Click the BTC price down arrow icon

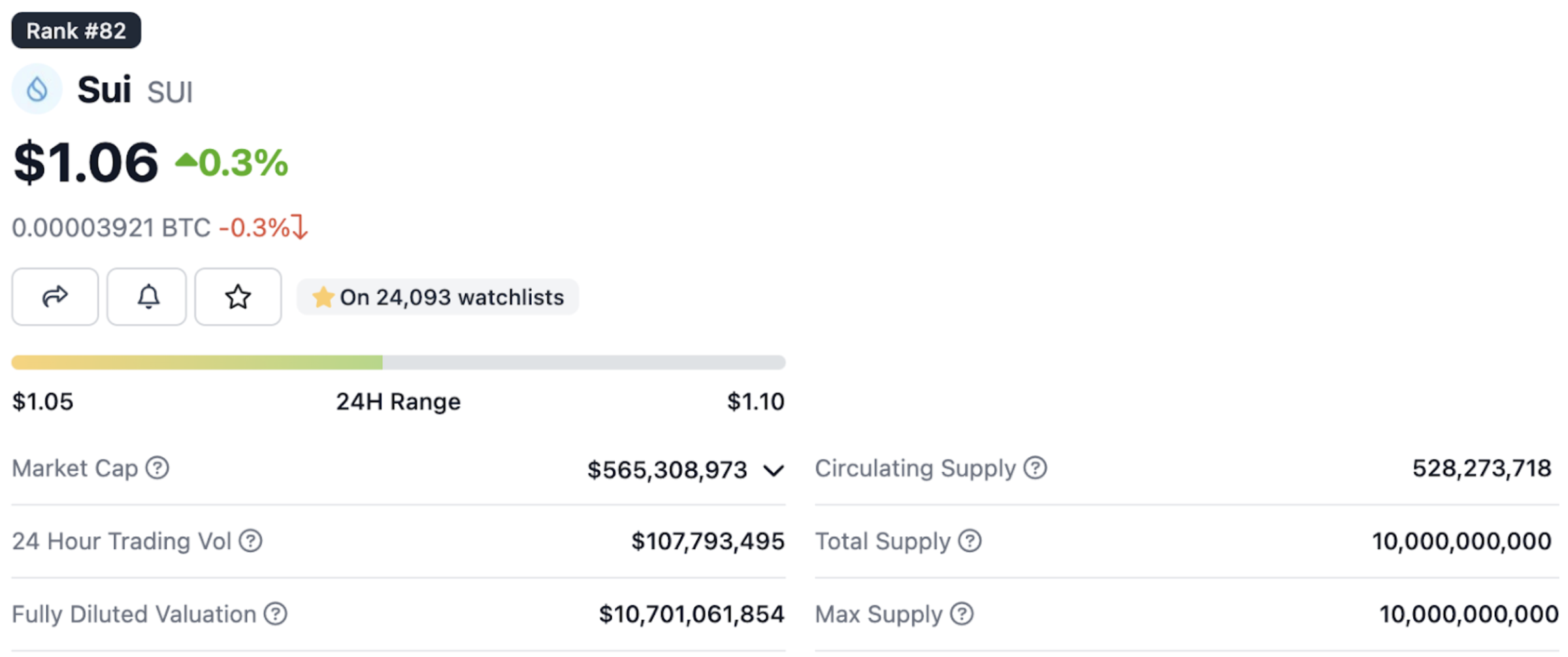299,227
